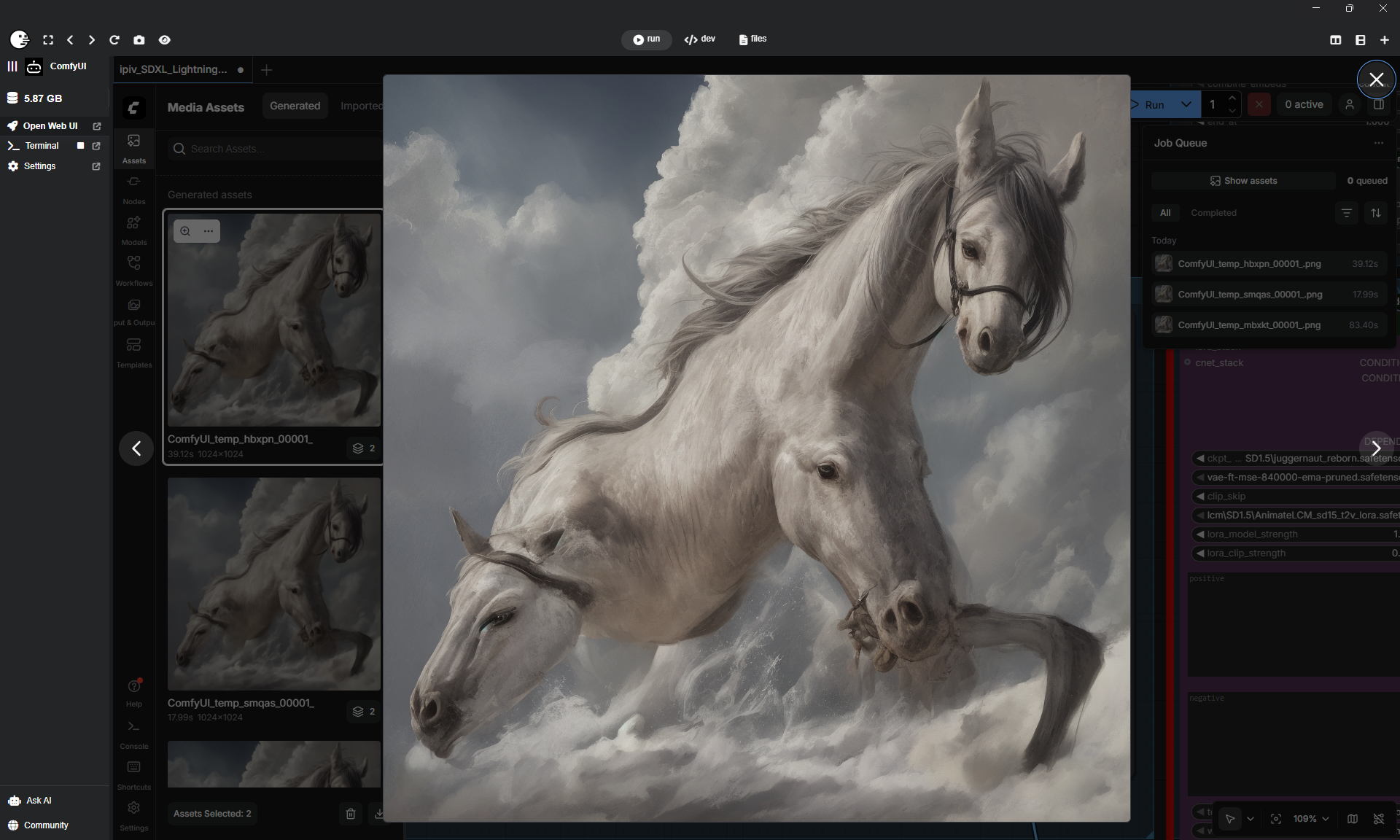Click the run button in the top bar
1400x840 pixels.
pyautogui.click(x=646, y=39)
